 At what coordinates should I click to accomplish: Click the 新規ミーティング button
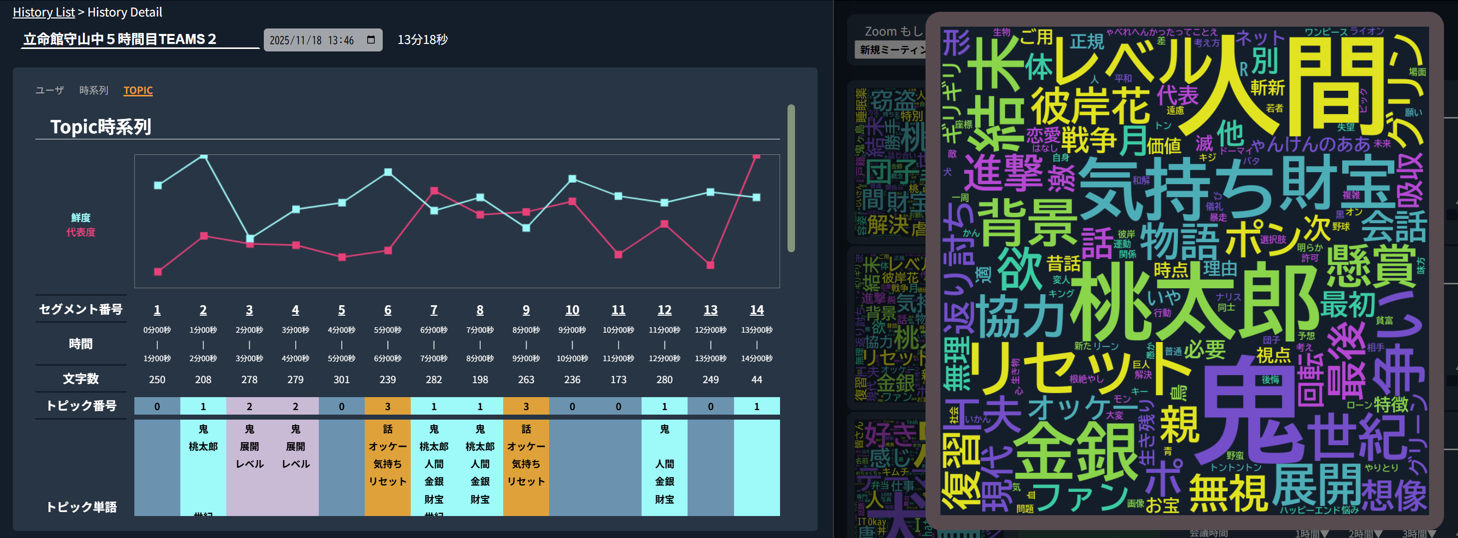click(888, 50)
